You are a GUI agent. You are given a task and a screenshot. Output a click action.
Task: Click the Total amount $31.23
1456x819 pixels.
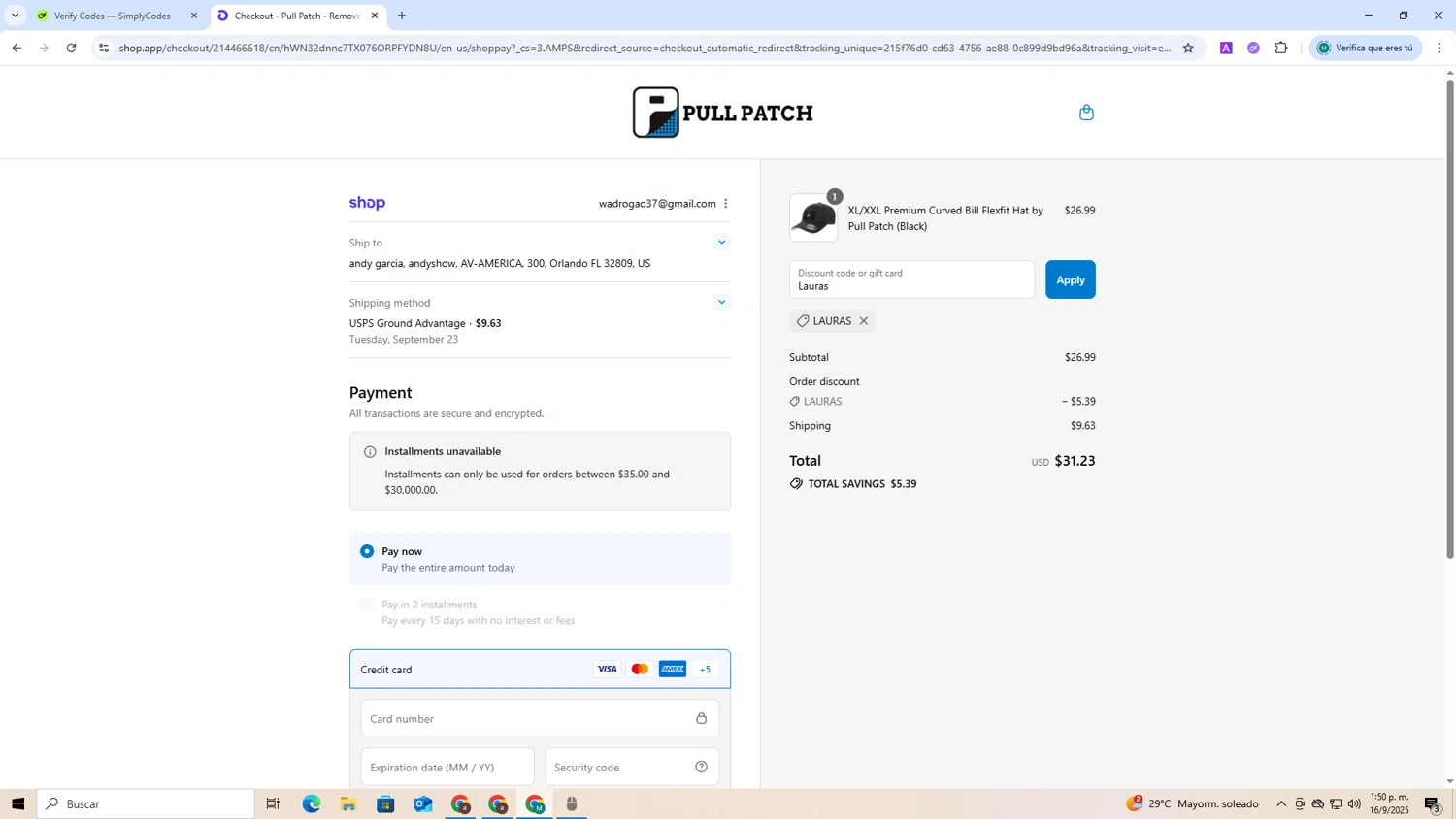tap(1075, 461)
